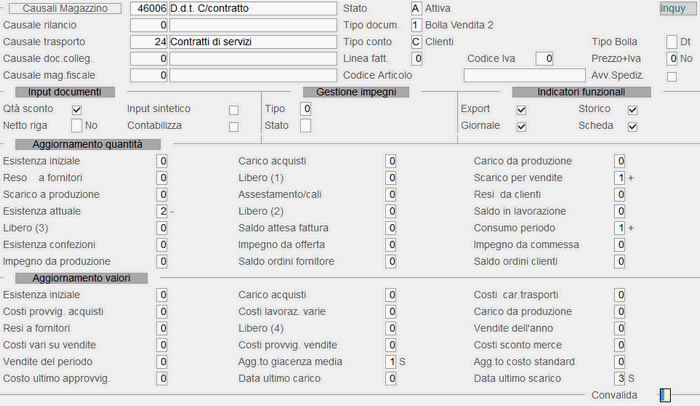The width and height of the screenshot is (700, 406).
Task: Click the Codice Articolo input field
Action: [x=524, y=75]
